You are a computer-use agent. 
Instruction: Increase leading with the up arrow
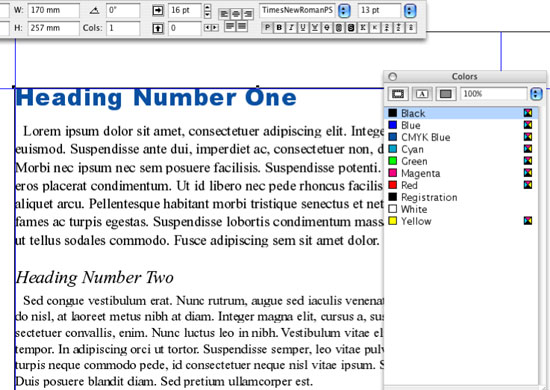[208, 7]
